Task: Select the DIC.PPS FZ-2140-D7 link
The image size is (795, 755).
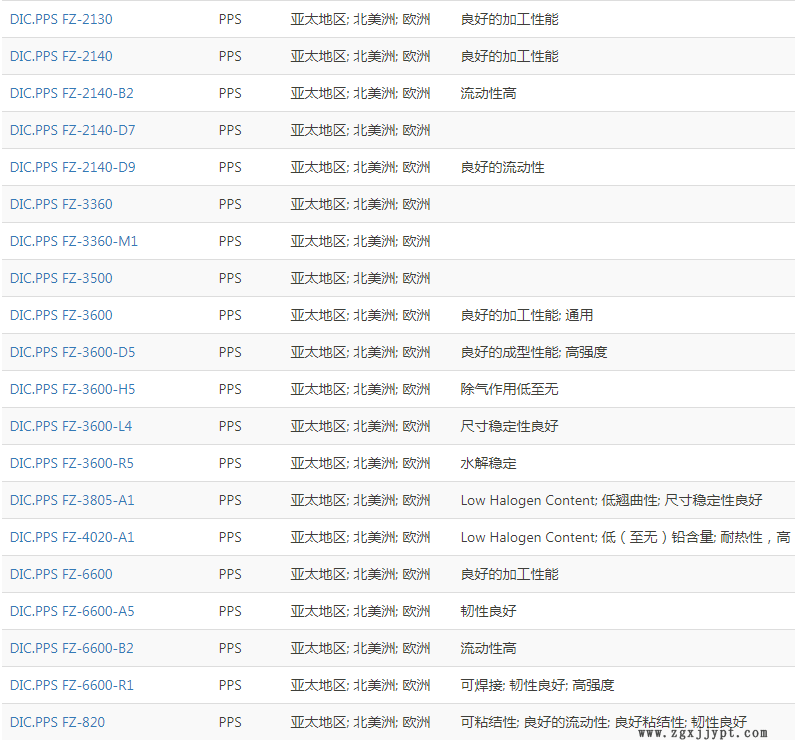Action: 72,130
